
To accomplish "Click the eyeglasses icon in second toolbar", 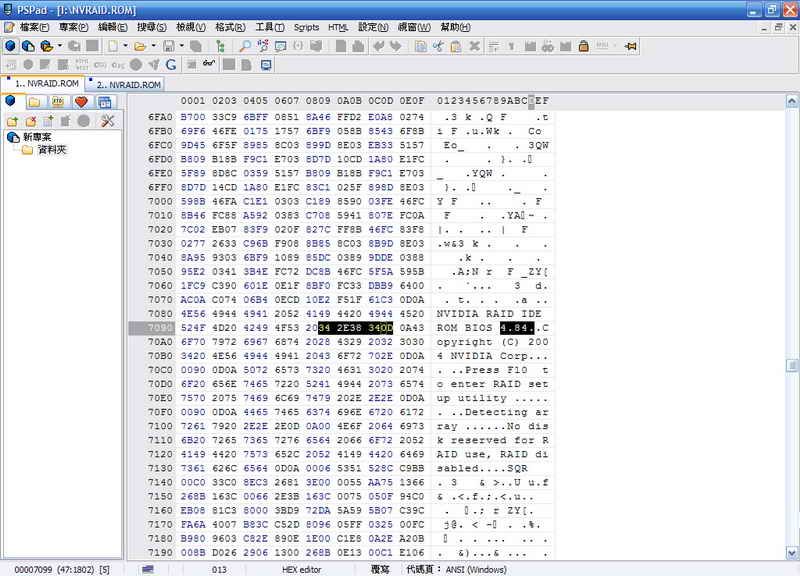I will tap(209, 65).
